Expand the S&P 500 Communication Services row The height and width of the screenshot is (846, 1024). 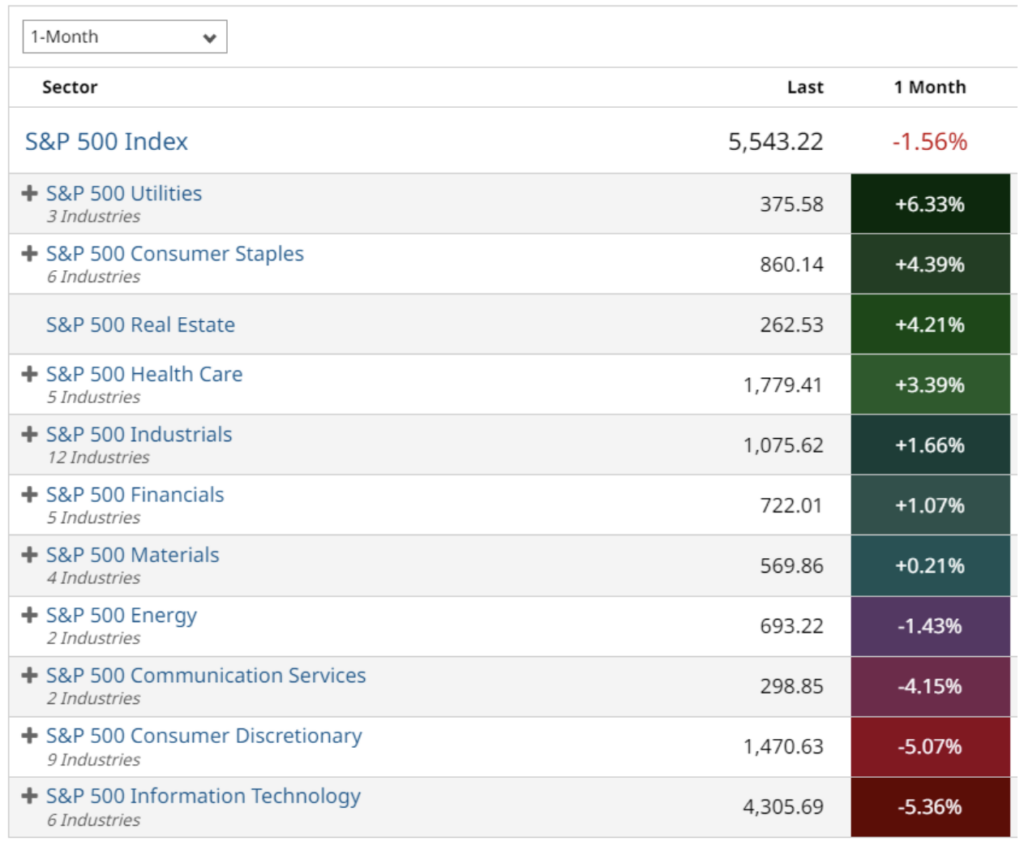coord(29,675)
